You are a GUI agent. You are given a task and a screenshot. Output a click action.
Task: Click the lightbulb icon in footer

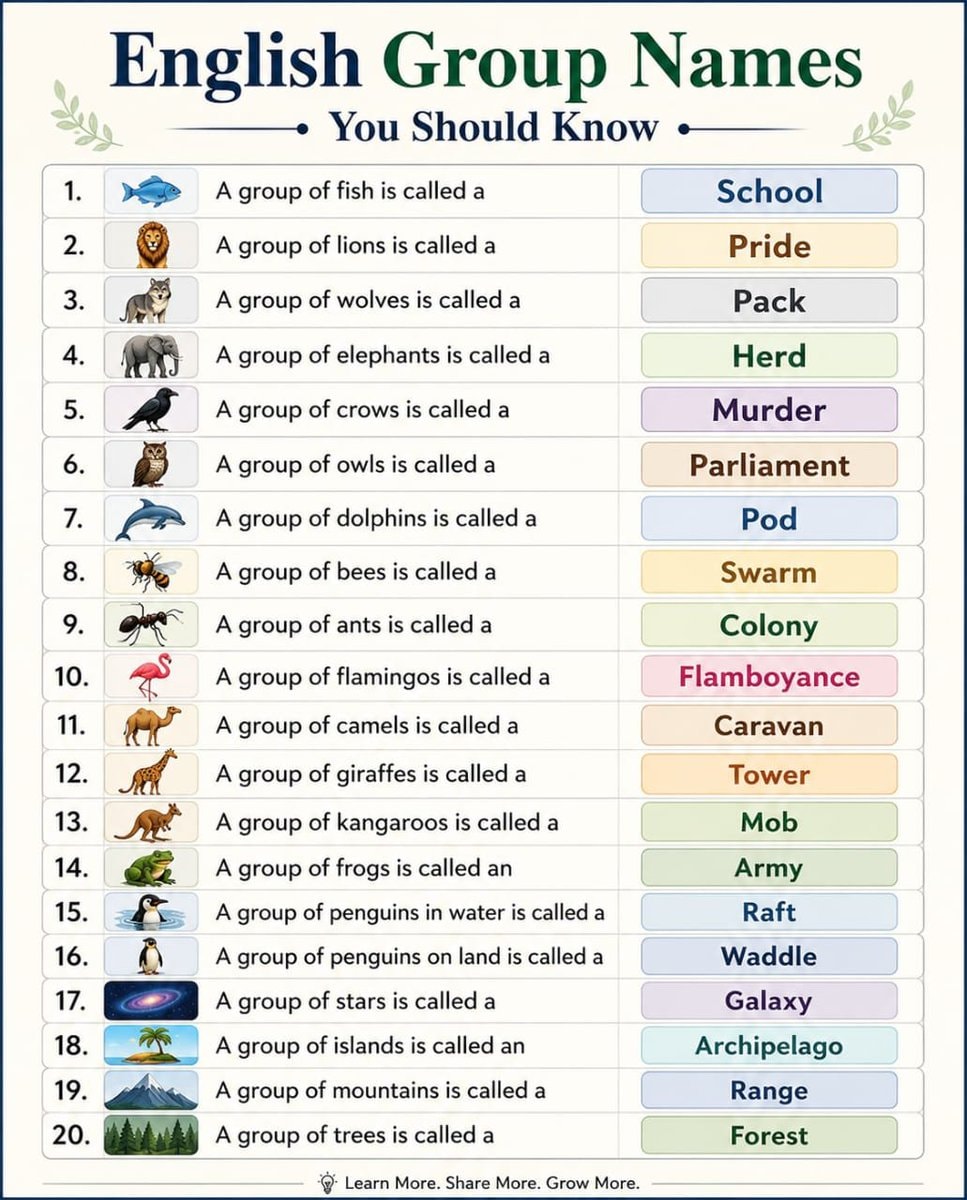pos(326,1181)
